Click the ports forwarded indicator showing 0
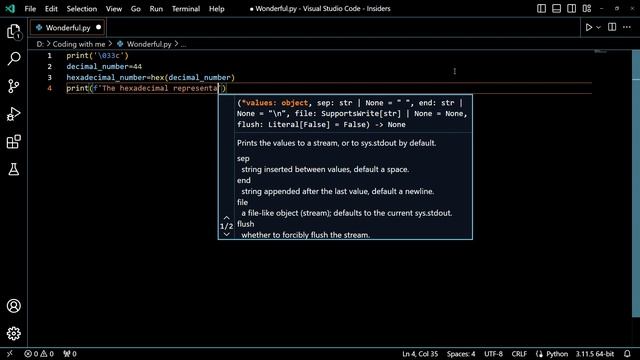 coord(70,354)
